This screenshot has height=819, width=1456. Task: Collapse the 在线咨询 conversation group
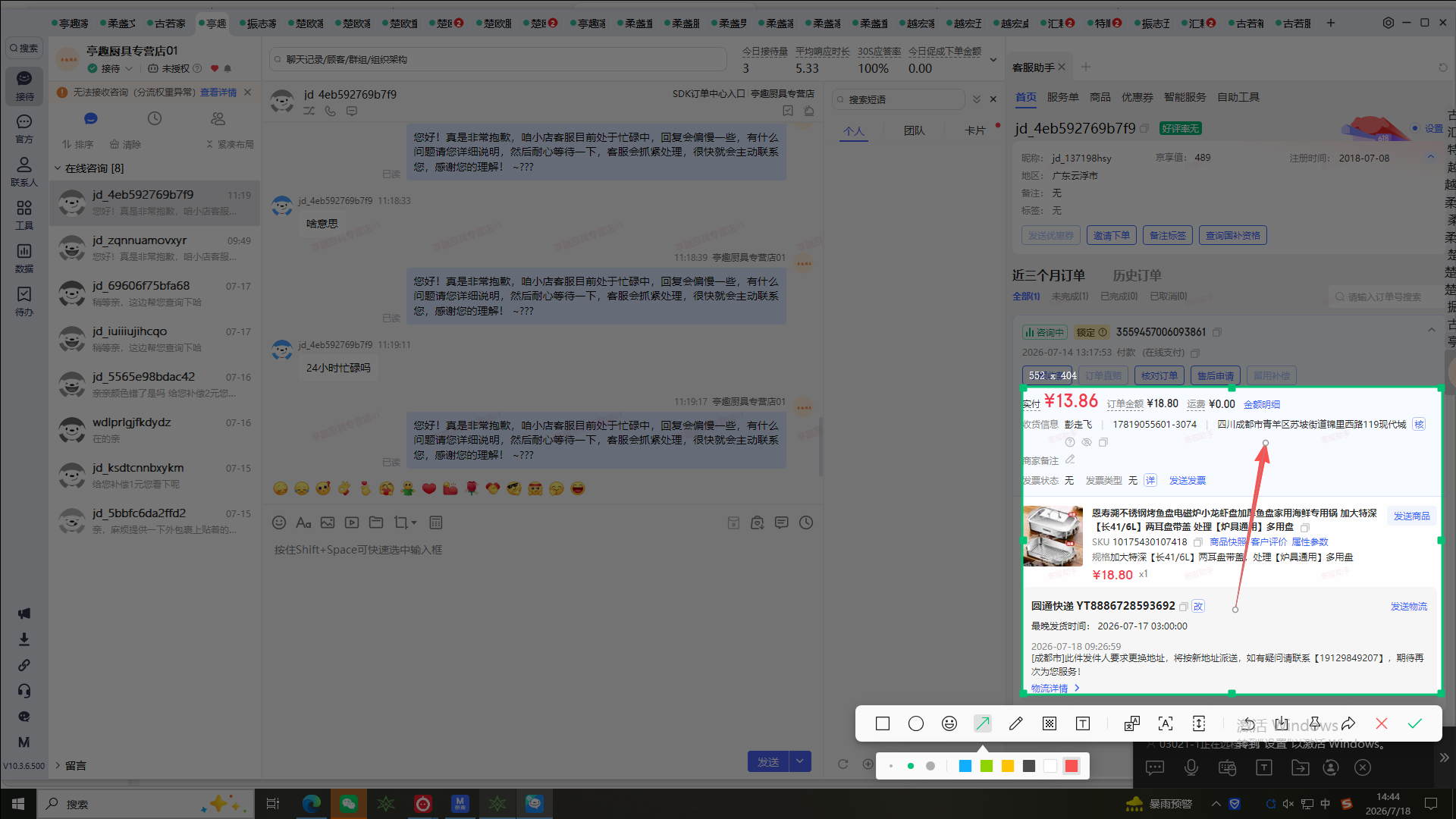pyautogui.click(x=57, y=168)
